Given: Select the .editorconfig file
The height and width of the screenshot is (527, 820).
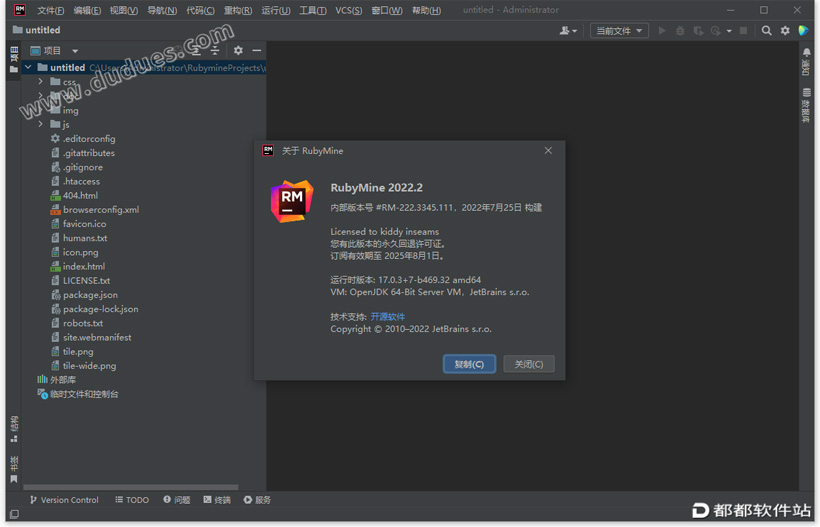Looking at the screenshot, I should pyautogui.click(x=83, y=139).
